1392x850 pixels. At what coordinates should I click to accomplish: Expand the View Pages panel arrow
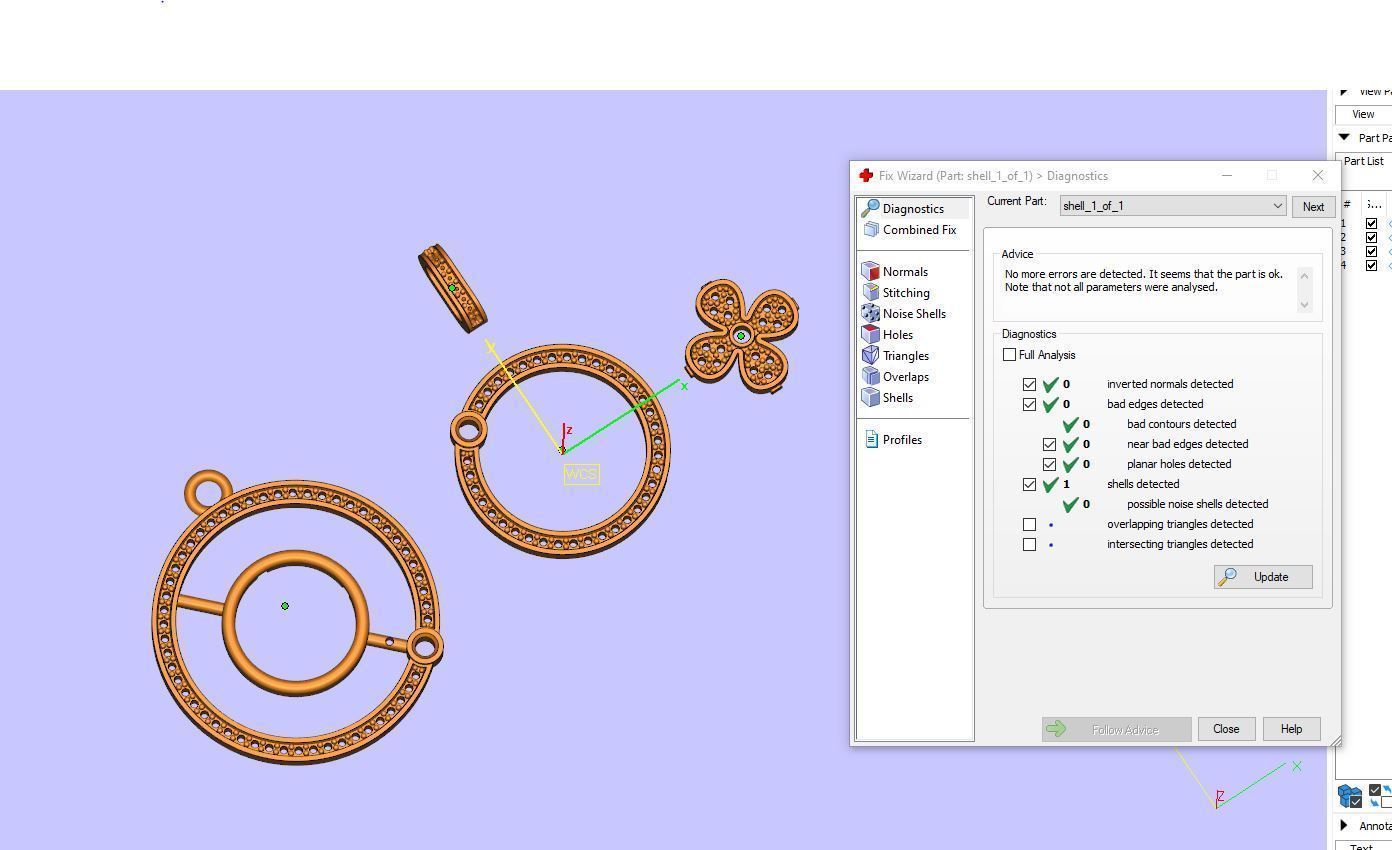point(1344,92)
